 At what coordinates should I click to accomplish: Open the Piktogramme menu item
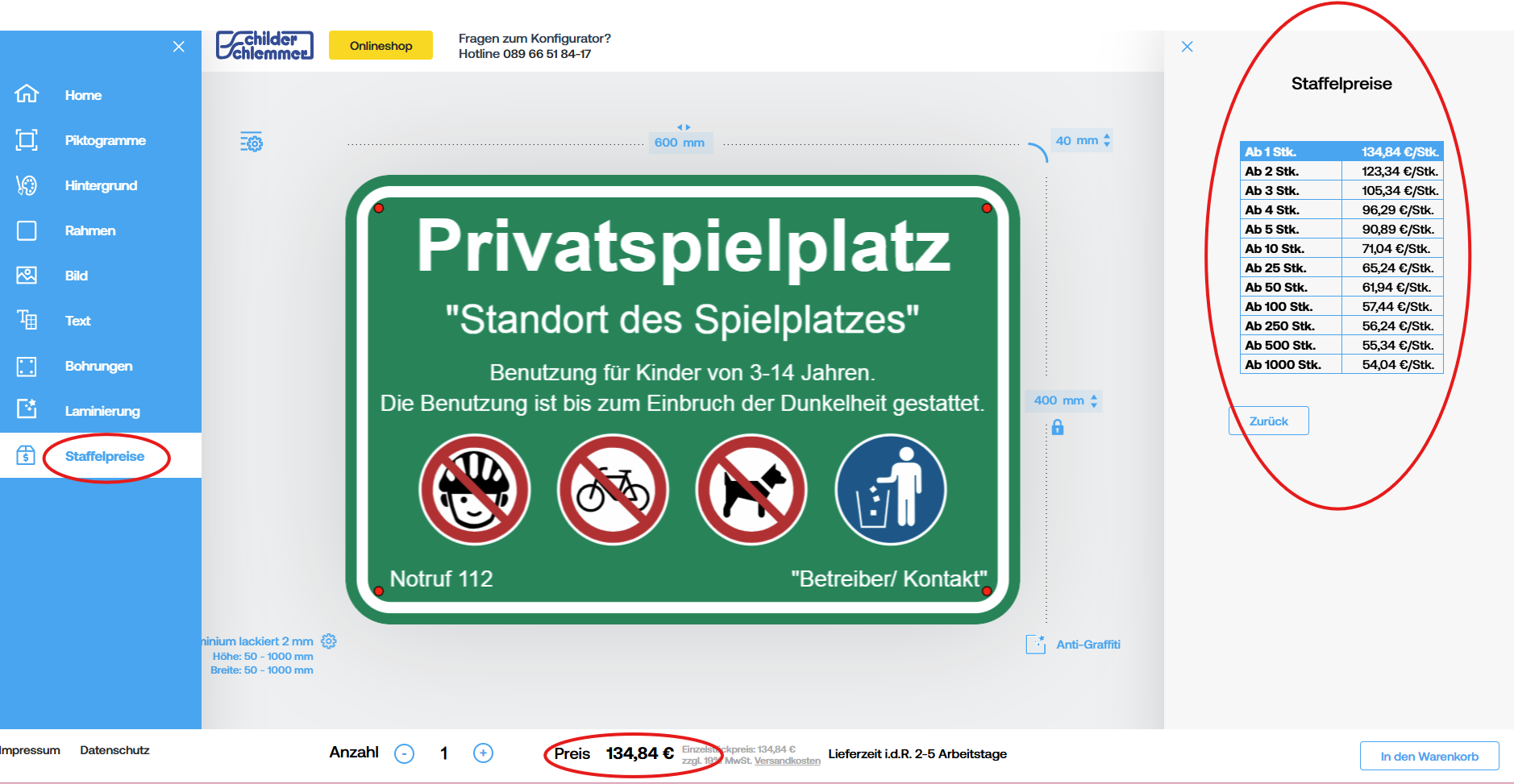[106, 140]
